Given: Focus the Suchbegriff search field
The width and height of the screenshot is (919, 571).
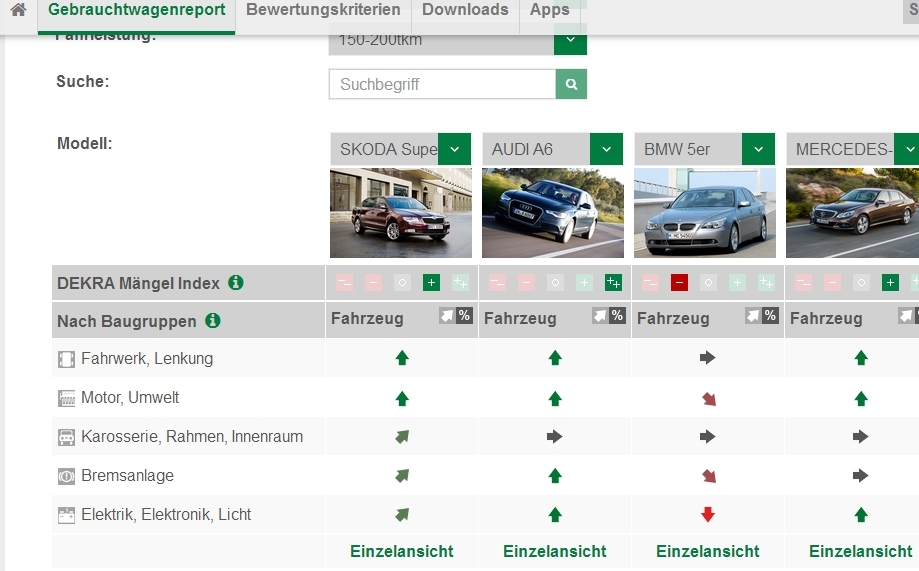Looking at the screenshot, I should click(x=443, y=84).
